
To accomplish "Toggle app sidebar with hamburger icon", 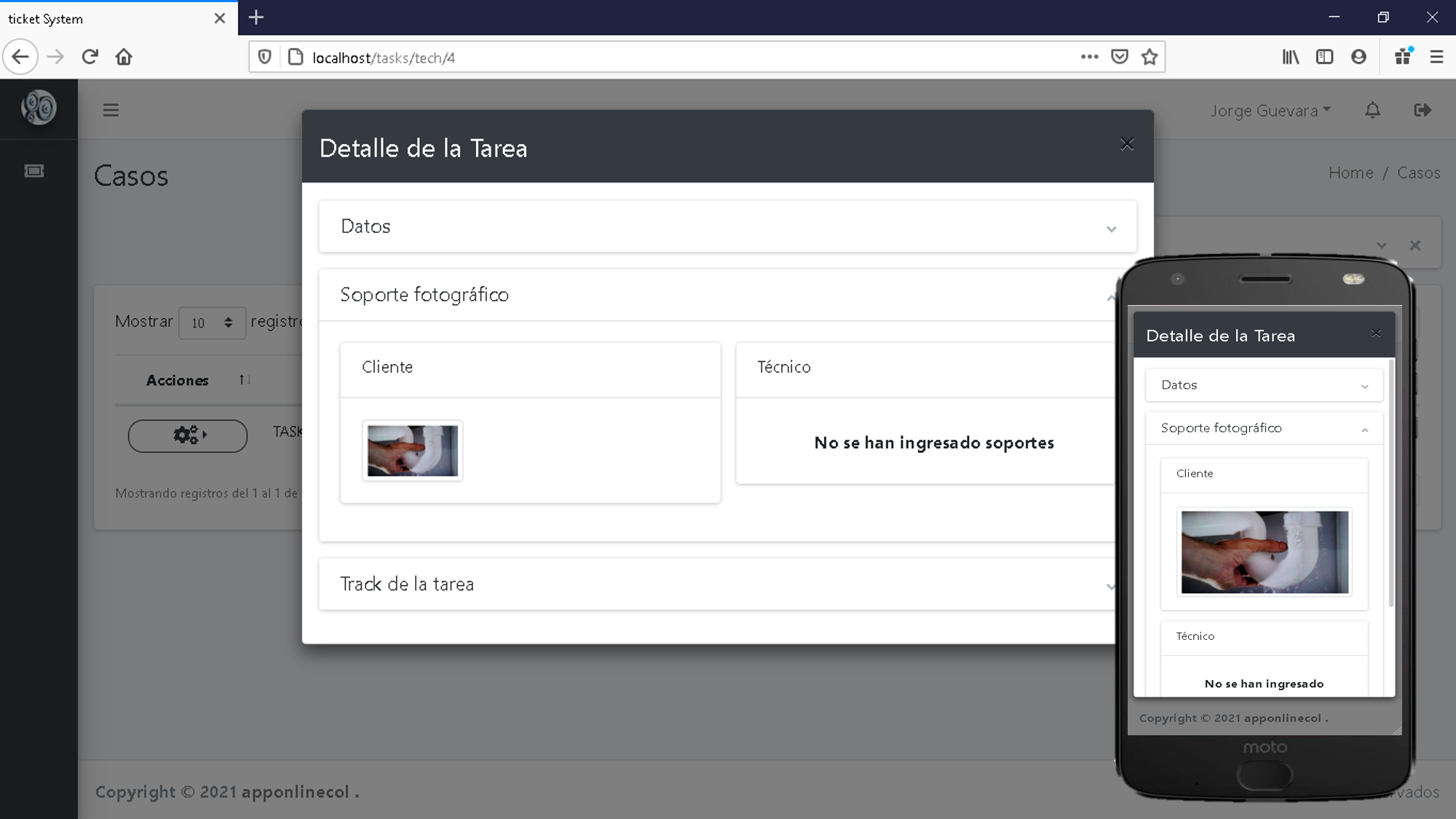I will coord(111,110).
